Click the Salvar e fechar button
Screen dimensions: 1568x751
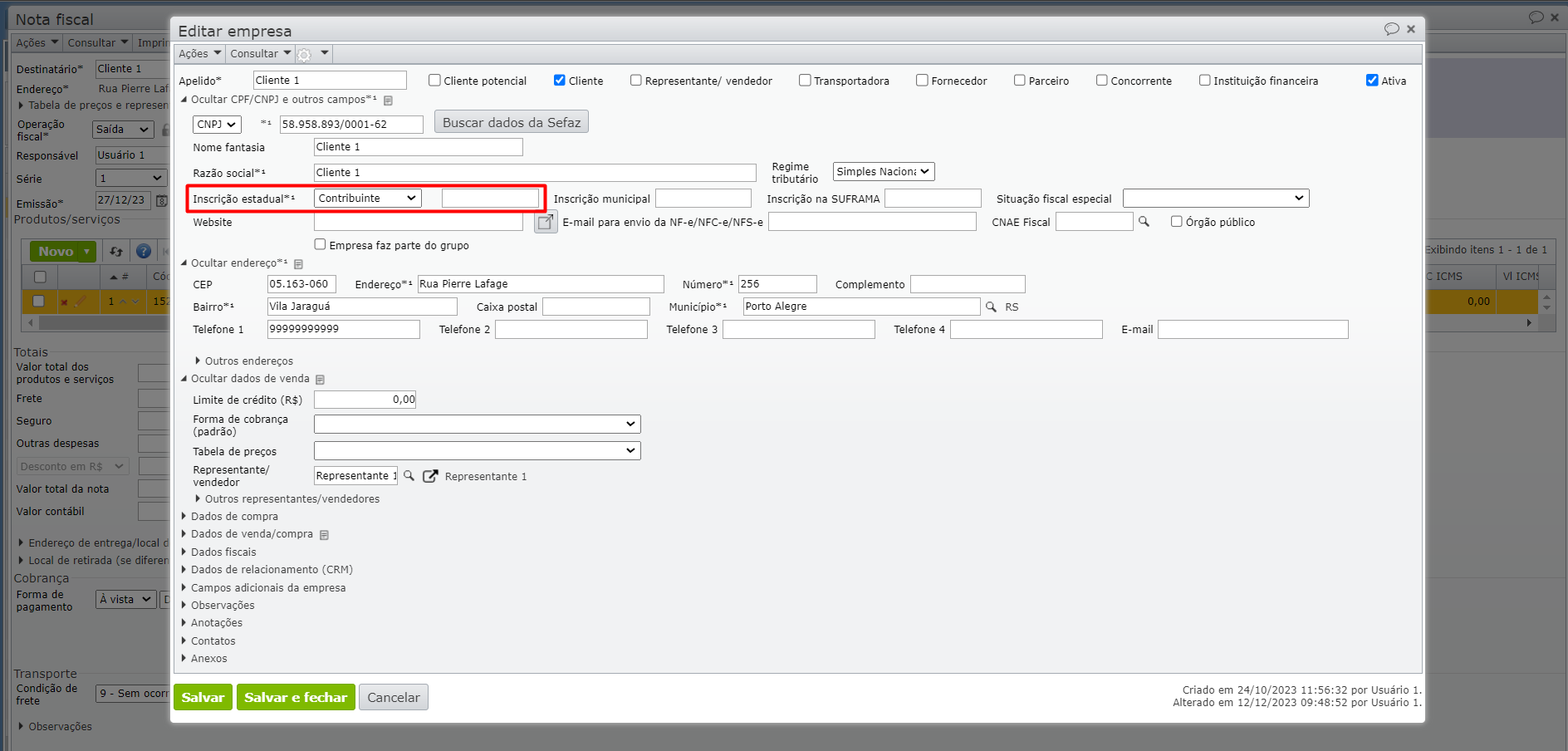pyautogui.click(x=296, y=698)
